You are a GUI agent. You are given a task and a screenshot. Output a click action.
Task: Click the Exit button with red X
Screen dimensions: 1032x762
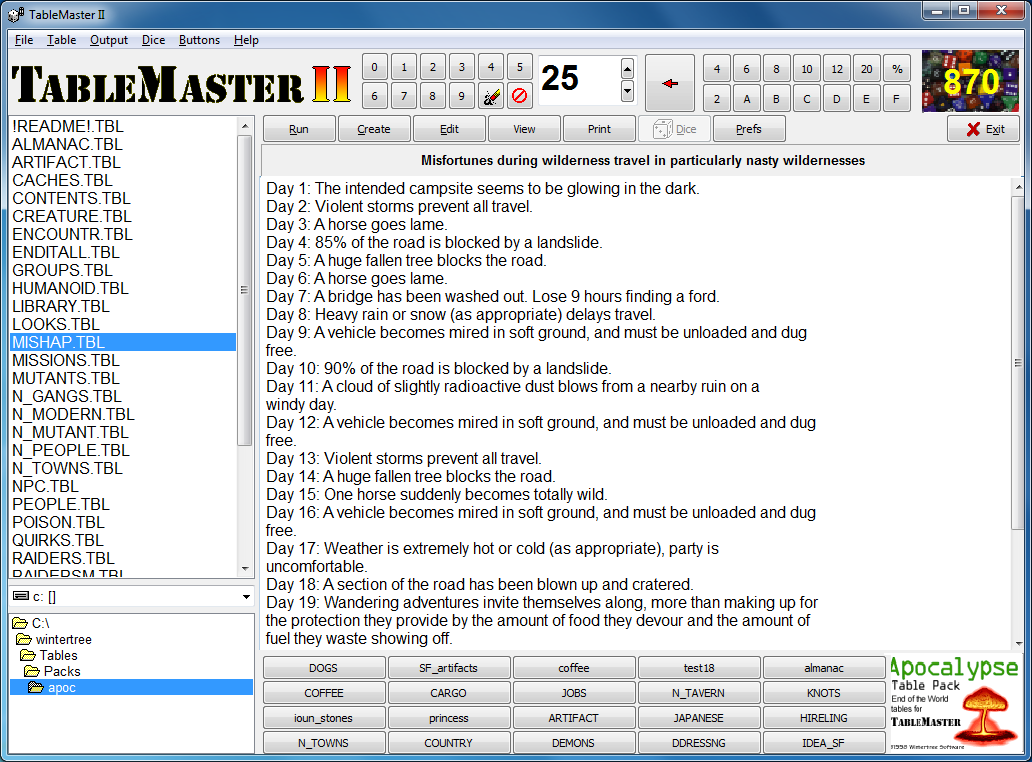point(984,129)
